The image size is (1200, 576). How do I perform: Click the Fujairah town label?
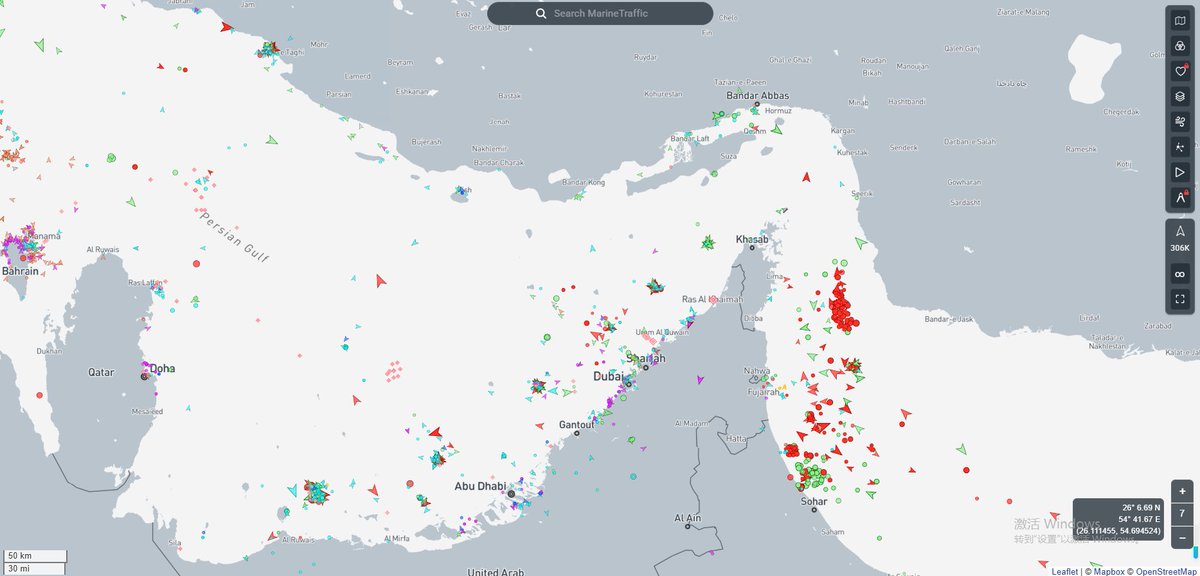(762, 392)
